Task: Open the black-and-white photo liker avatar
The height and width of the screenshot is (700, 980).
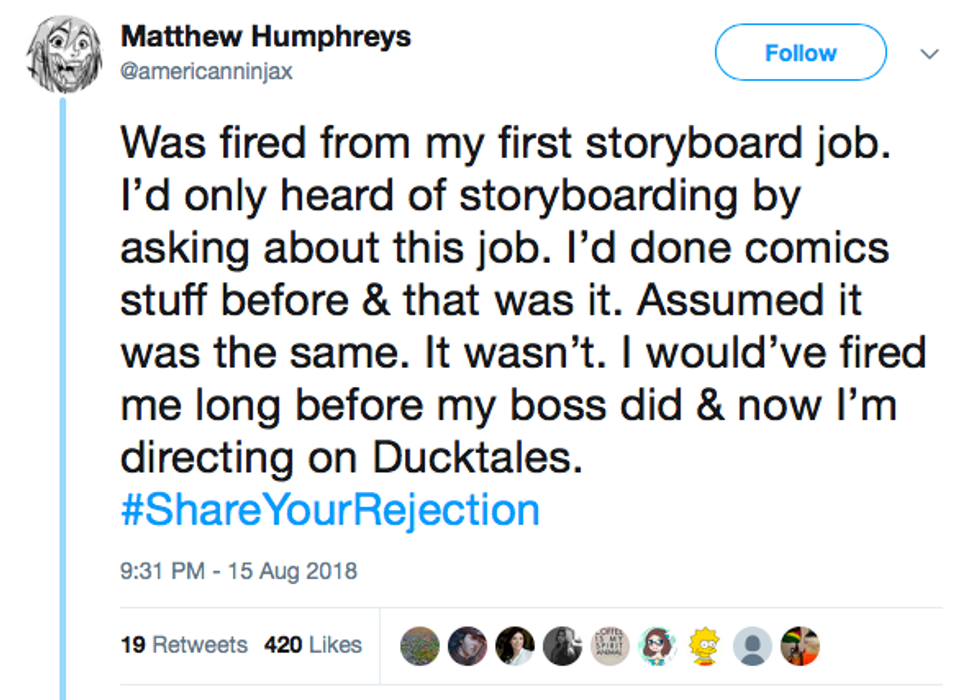Action: tap(562, 646)
